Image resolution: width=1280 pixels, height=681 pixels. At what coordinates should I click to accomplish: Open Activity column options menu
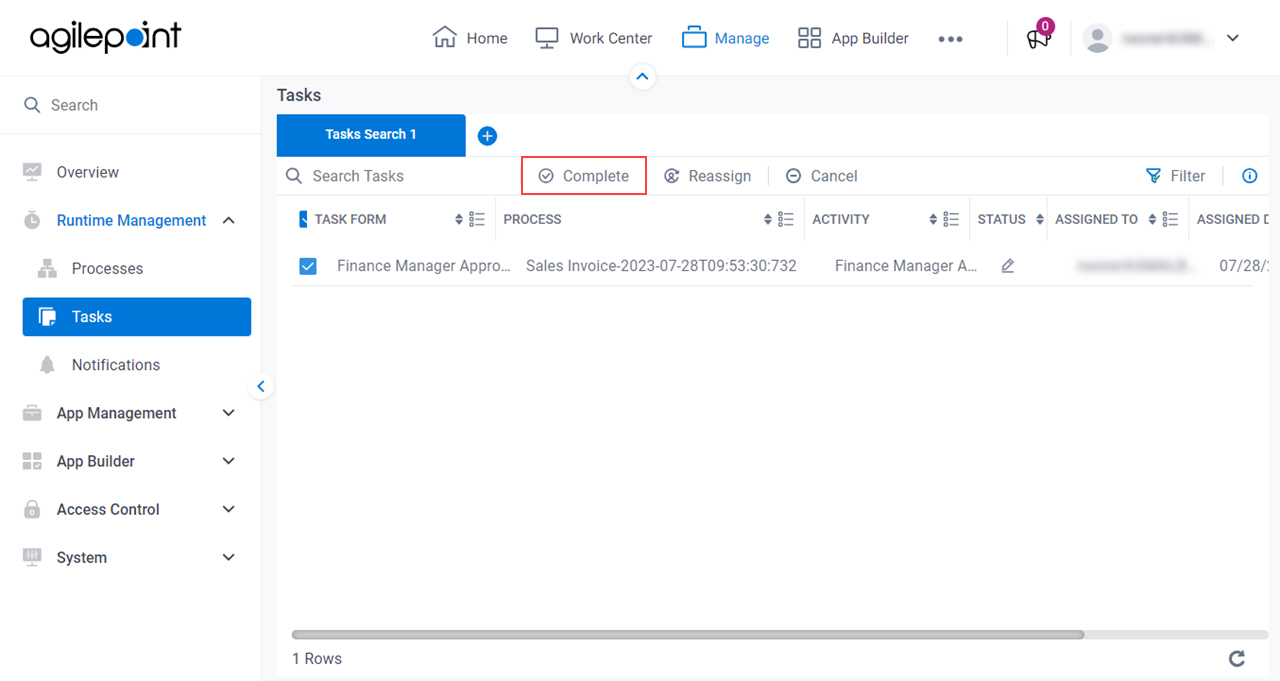952,219
